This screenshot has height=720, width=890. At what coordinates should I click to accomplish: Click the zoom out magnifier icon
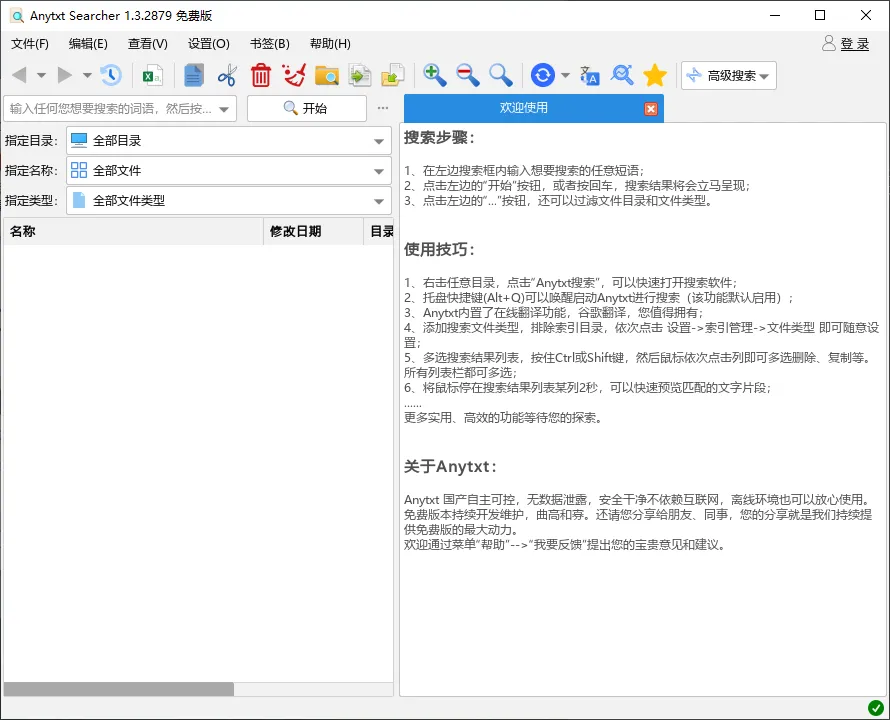[x=468, y=75]
